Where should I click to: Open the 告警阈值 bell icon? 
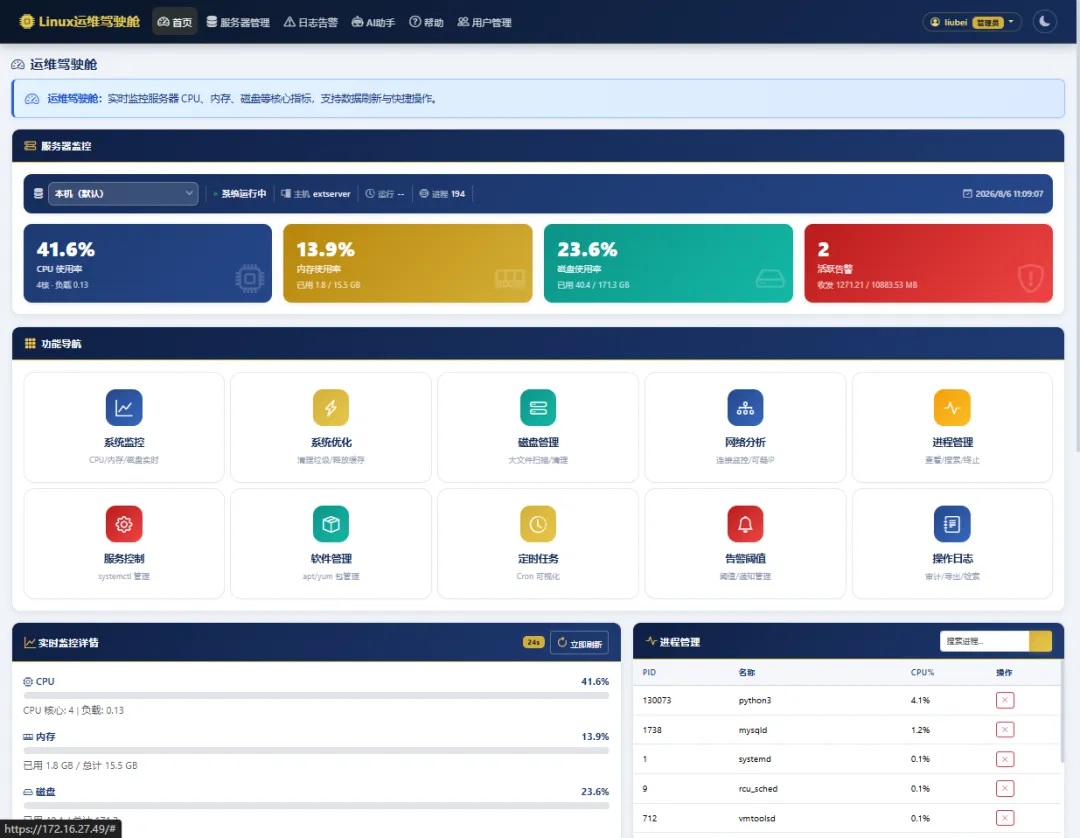click(x=745, y=523)
